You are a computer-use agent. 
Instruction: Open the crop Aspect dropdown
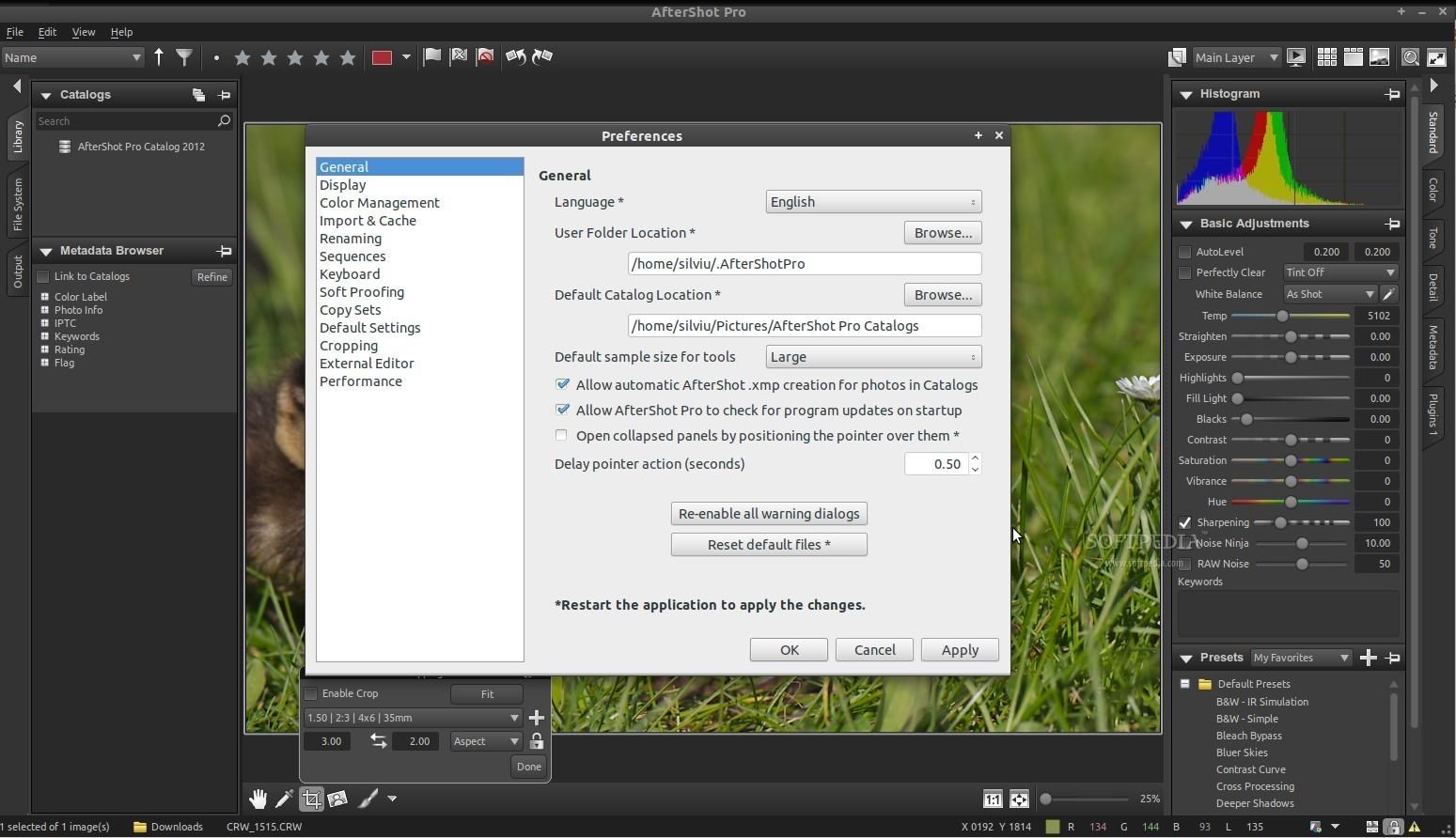(x=486, y=741)
